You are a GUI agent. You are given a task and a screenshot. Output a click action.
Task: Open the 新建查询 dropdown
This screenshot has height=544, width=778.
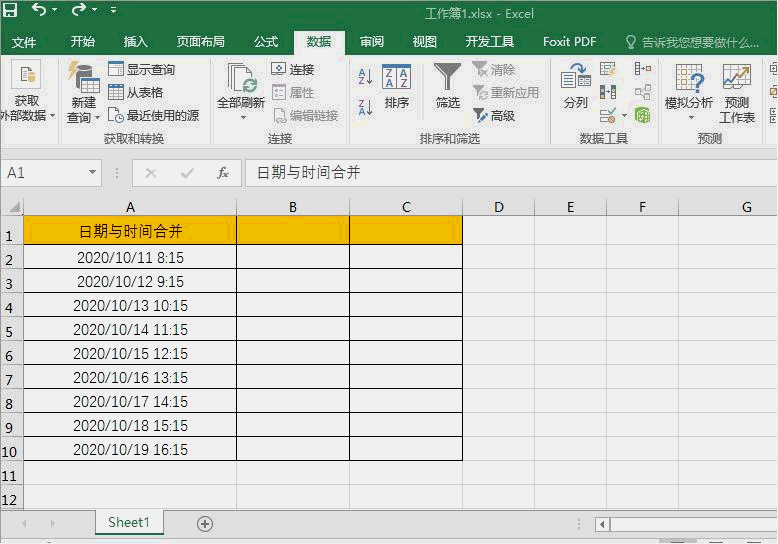tap(83, 92)
